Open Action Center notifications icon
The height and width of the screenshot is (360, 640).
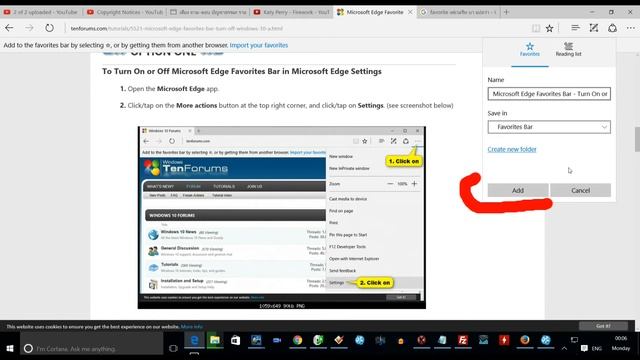[584, 348]
